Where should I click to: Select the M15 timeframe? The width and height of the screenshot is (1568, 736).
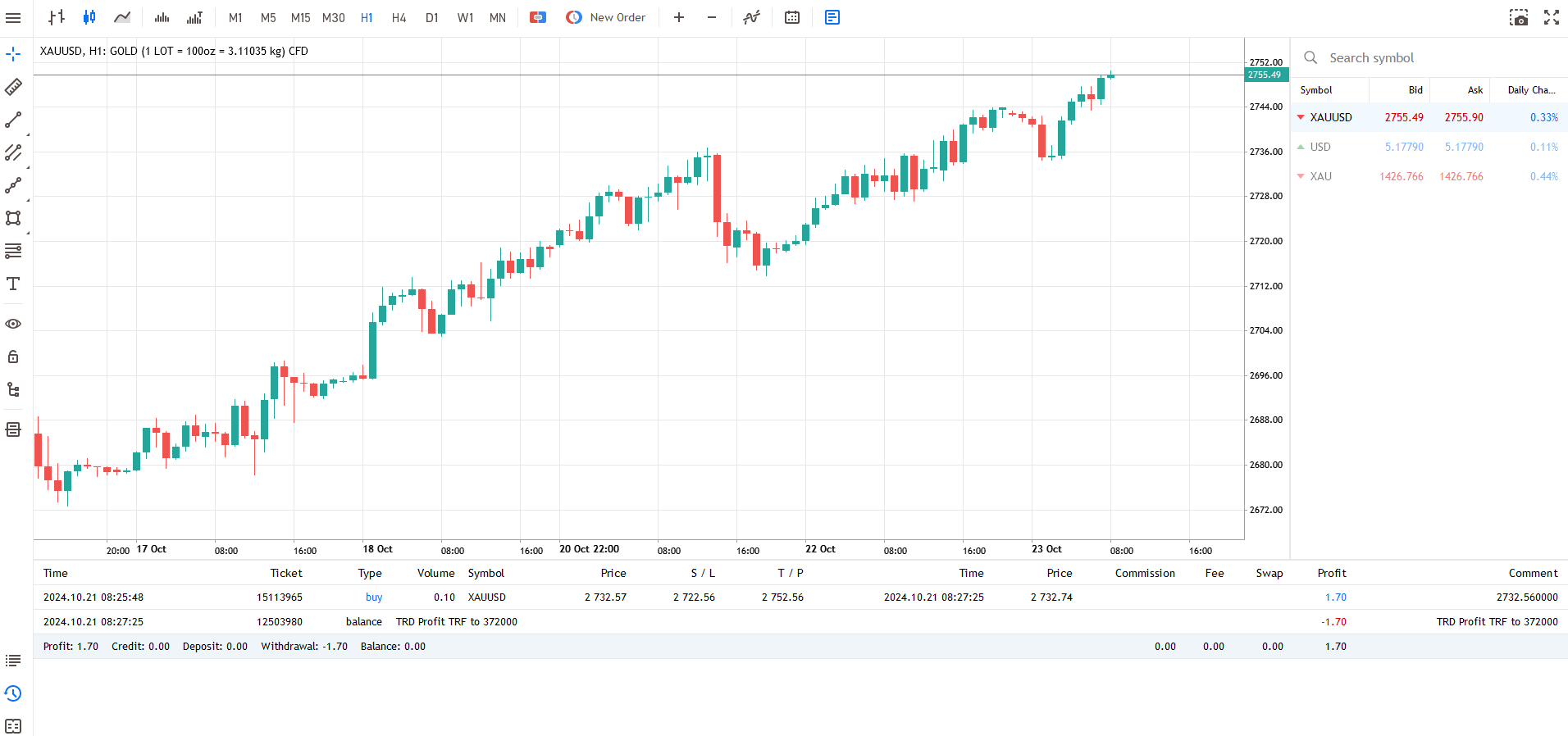[300, 17]
